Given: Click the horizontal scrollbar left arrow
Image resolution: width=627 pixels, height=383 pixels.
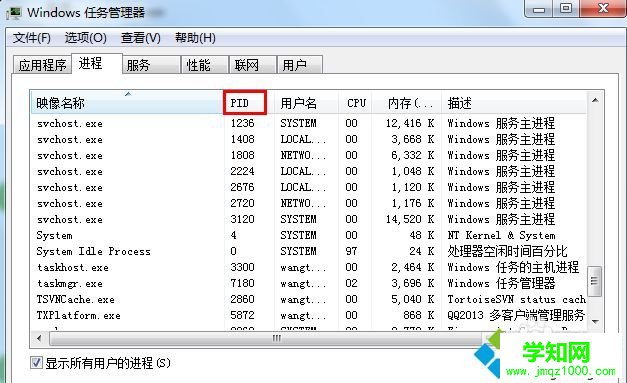Looking at the screenshot, I should [x=39, y=339].
